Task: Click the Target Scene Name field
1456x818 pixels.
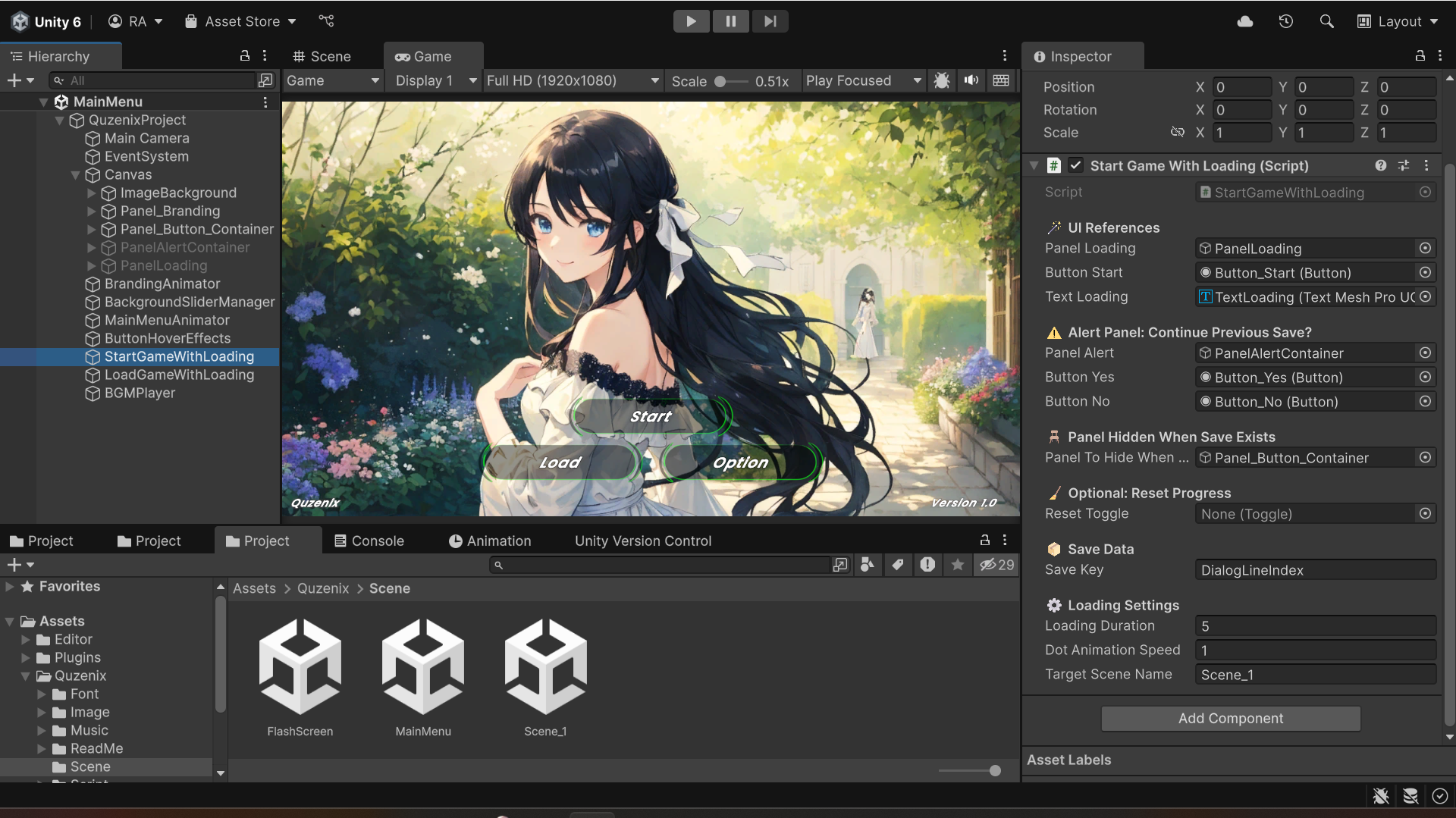Action: 1316,674
